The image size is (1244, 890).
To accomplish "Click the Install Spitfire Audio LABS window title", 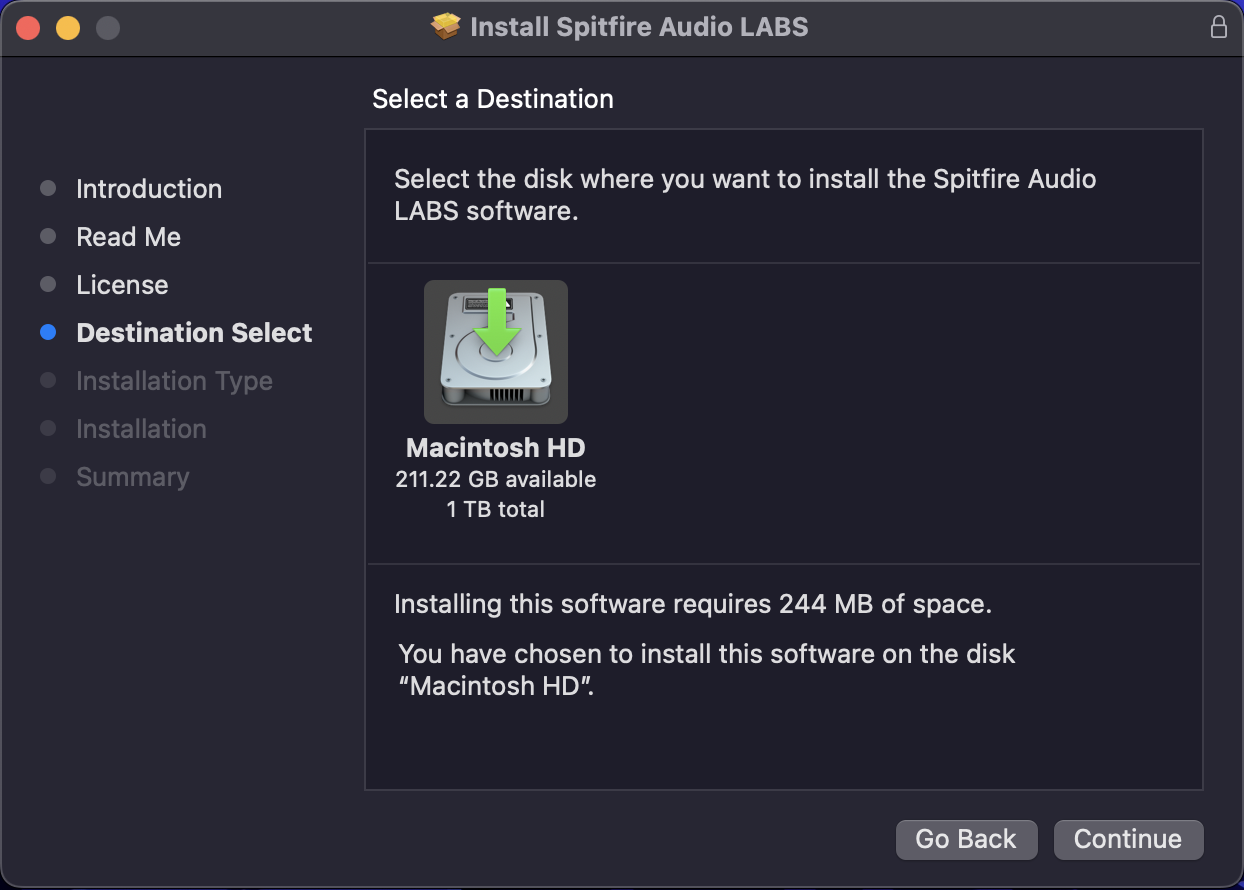I will click(x=639, y=27).
